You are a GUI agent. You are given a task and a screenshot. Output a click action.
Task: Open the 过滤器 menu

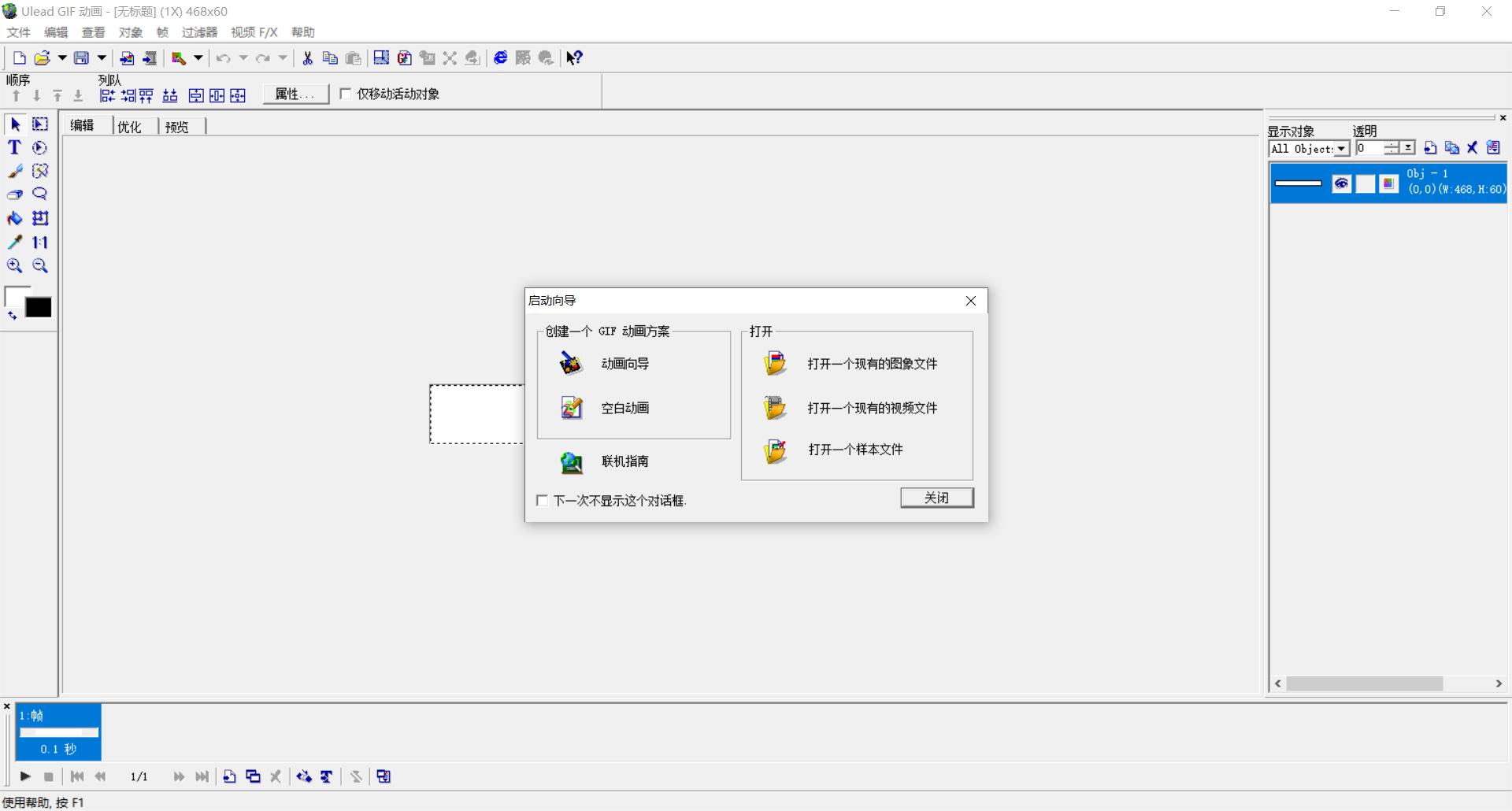[x=199, y=32]
